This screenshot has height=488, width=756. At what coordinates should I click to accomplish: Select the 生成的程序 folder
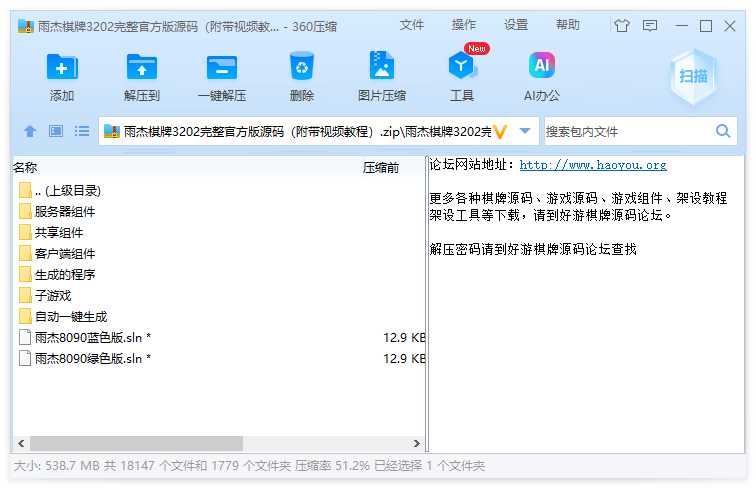65,274
